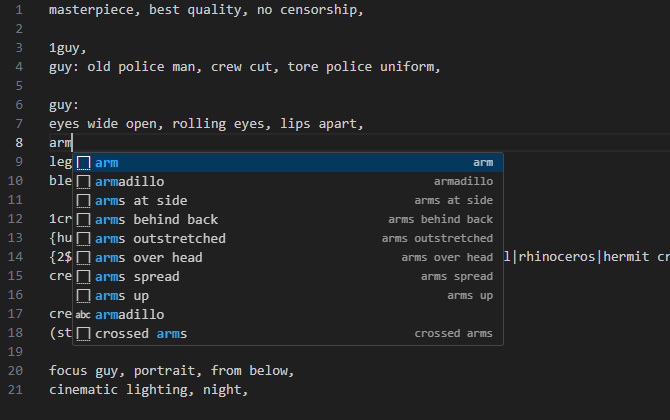Click the square icon beside the "arm" suggestion
Image resolution: width=670 pixels, height=420 pixels.
[x=84, y=162]
